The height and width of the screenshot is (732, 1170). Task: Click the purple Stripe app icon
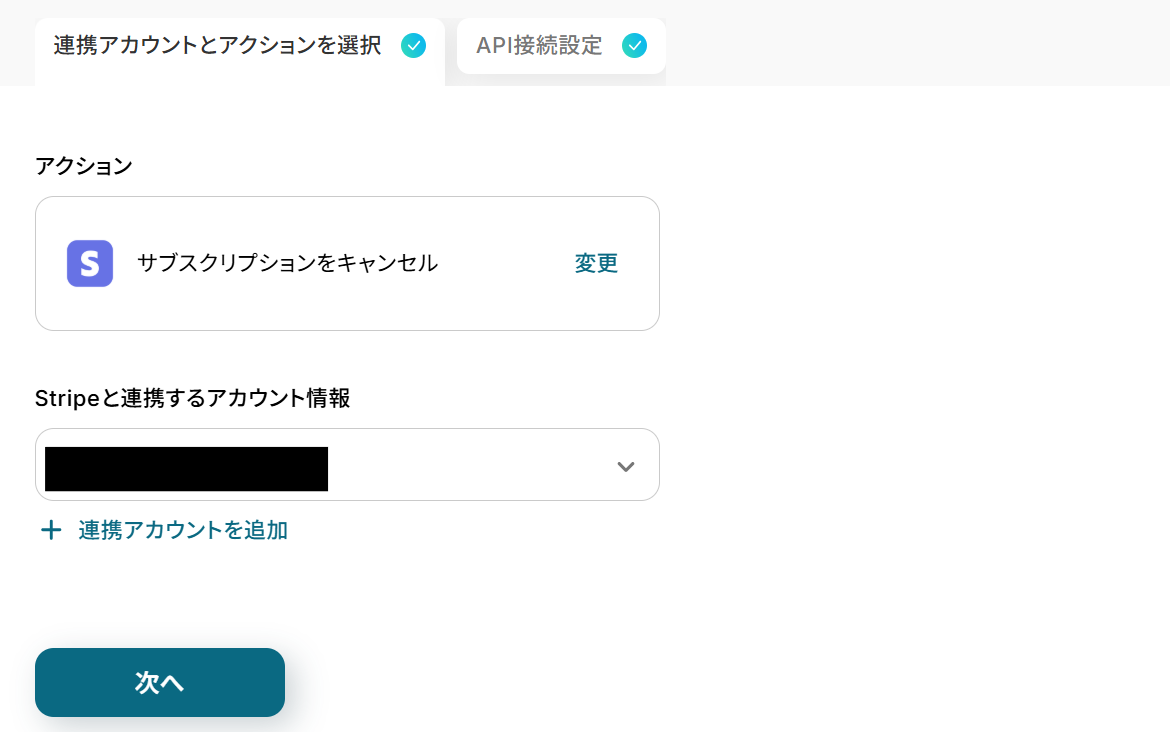(x=90, y=263)
